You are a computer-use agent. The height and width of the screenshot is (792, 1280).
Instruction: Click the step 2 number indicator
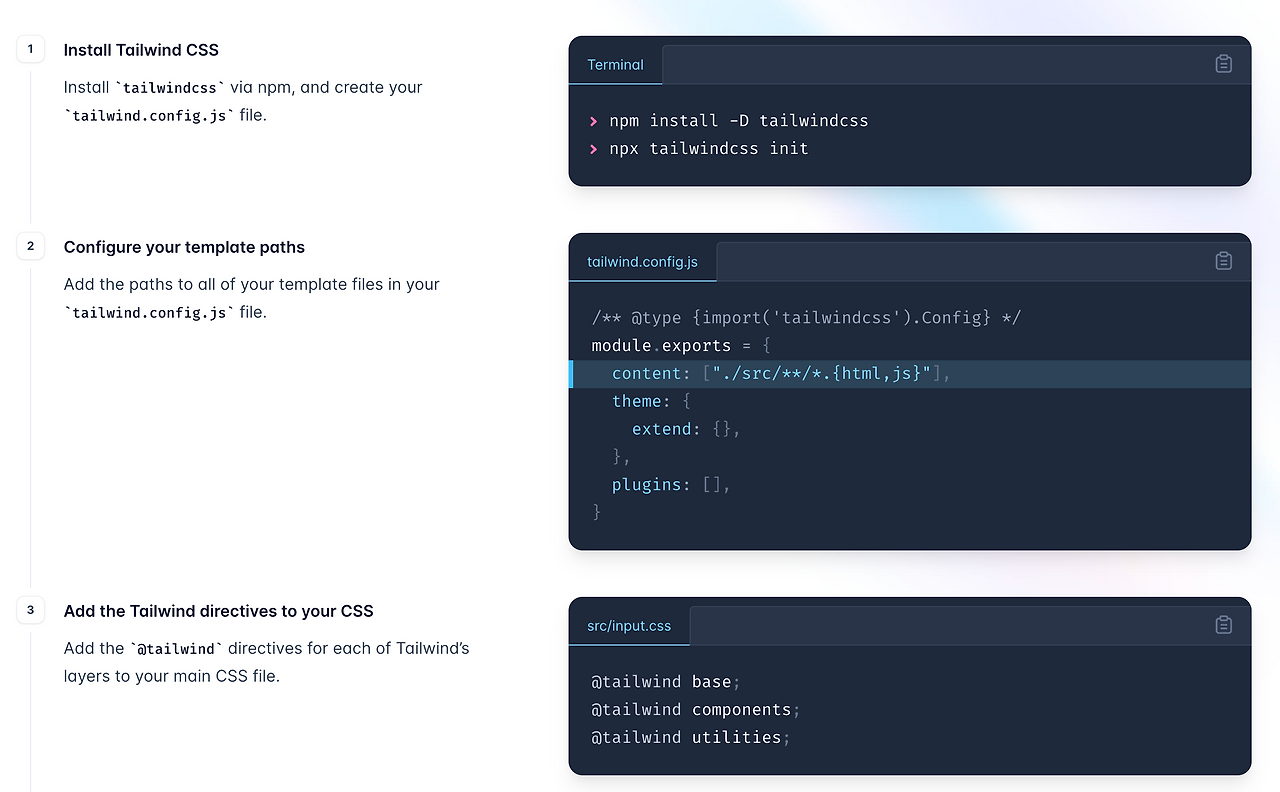[30, 246]
